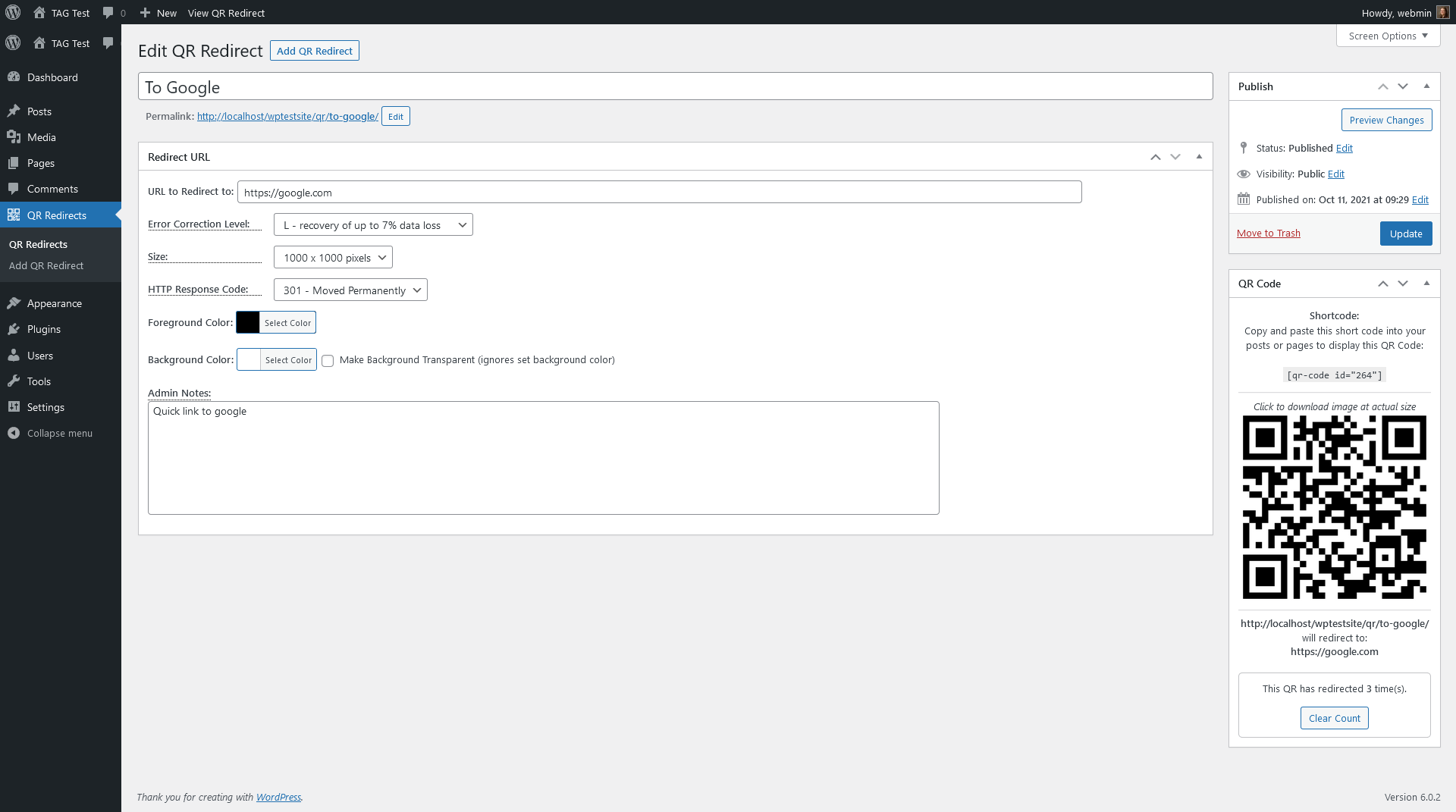This screenshot has width=1456, height=812.
Task: Click the Collapse menu arrow icon
Action: (x=14, y=433)
